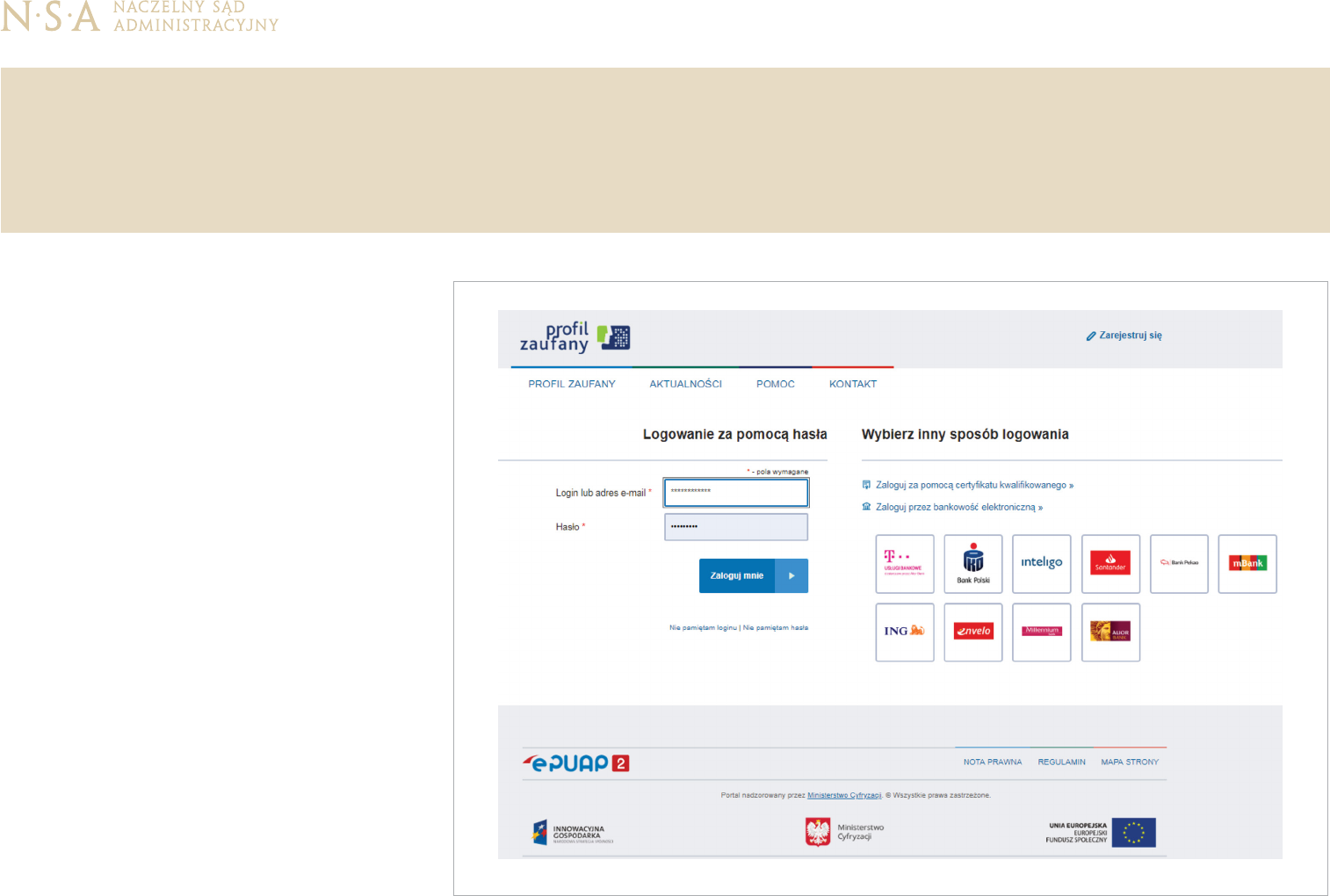Select the Millennium bank tile
Screen dimensions: 1330x896
[x=1041, y=632]
